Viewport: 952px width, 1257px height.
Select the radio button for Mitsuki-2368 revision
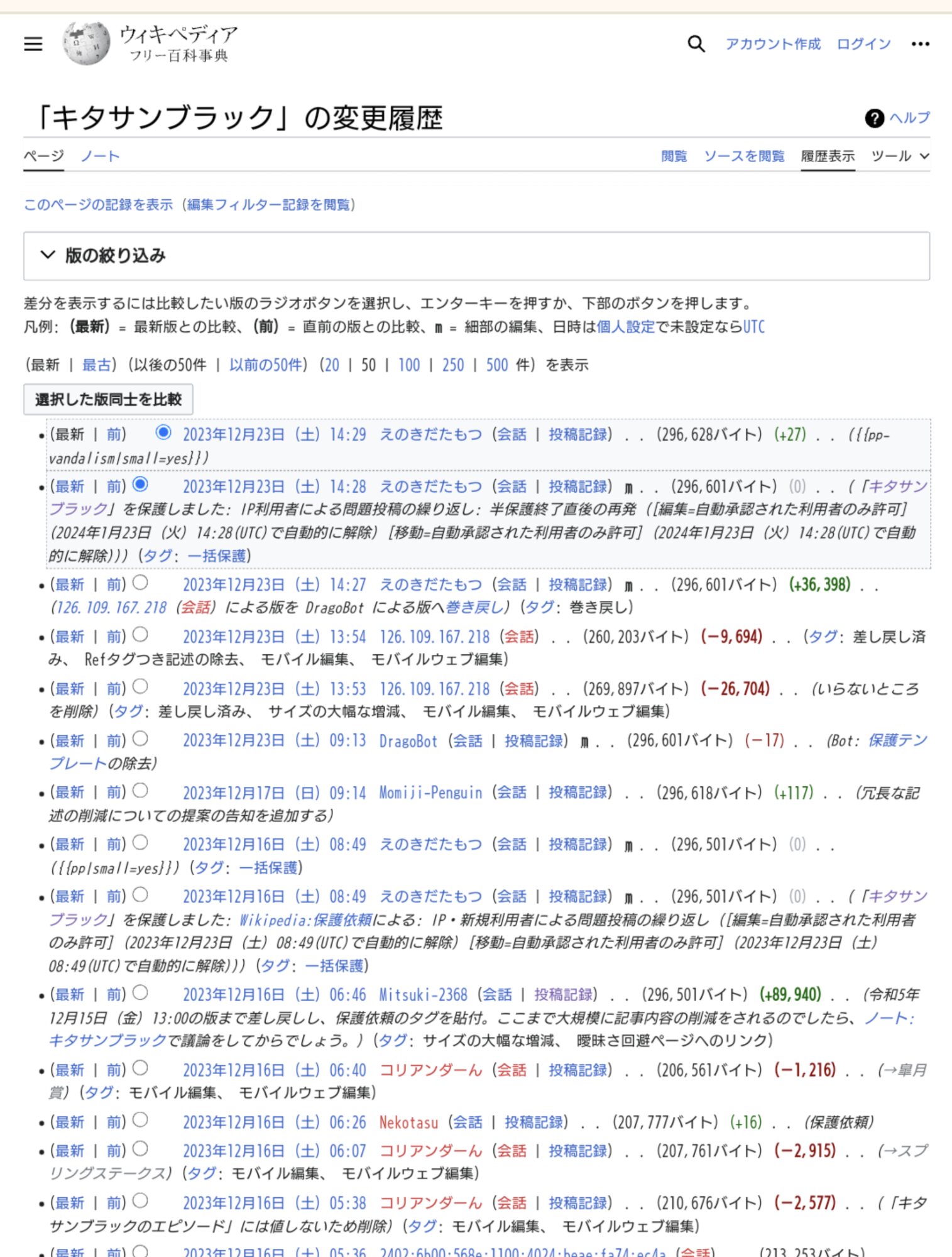[141, 992]
